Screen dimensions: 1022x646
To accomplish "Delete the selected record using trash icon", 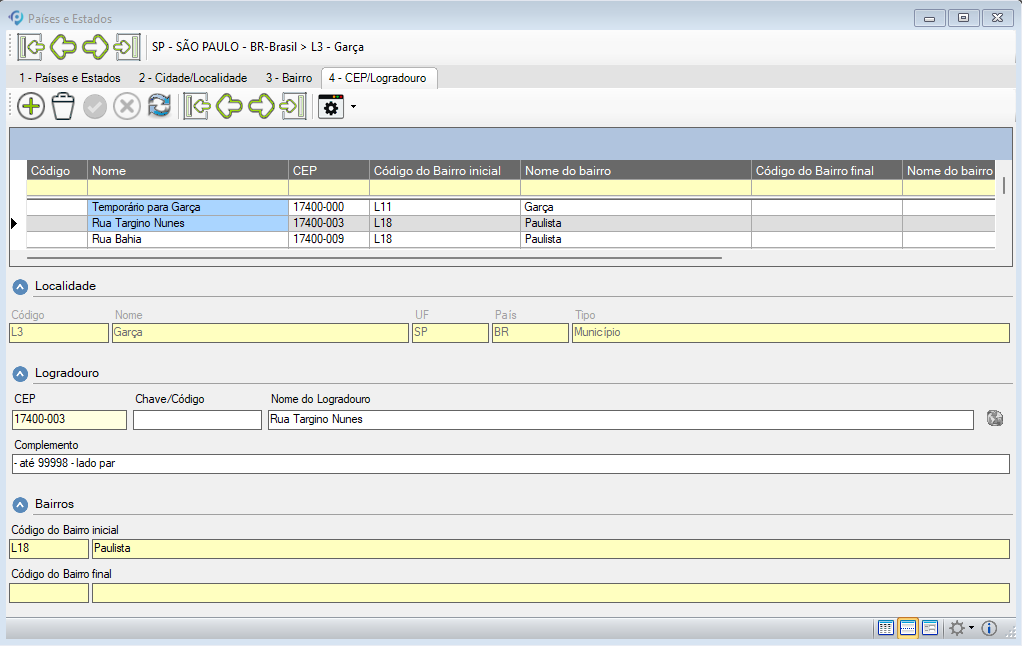I will coord(63,107).
